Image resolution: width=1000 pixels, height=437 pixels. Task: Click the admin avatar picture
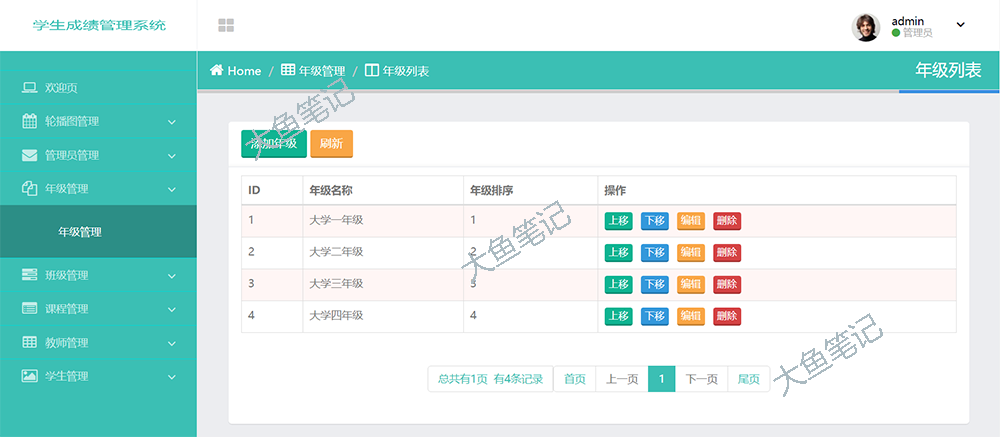click(x=866, y=27)
